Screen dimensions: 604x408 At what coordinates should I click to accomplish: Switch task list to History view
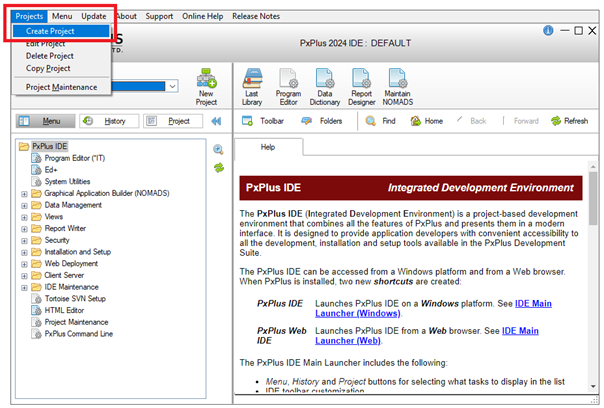tap(107, 121)
